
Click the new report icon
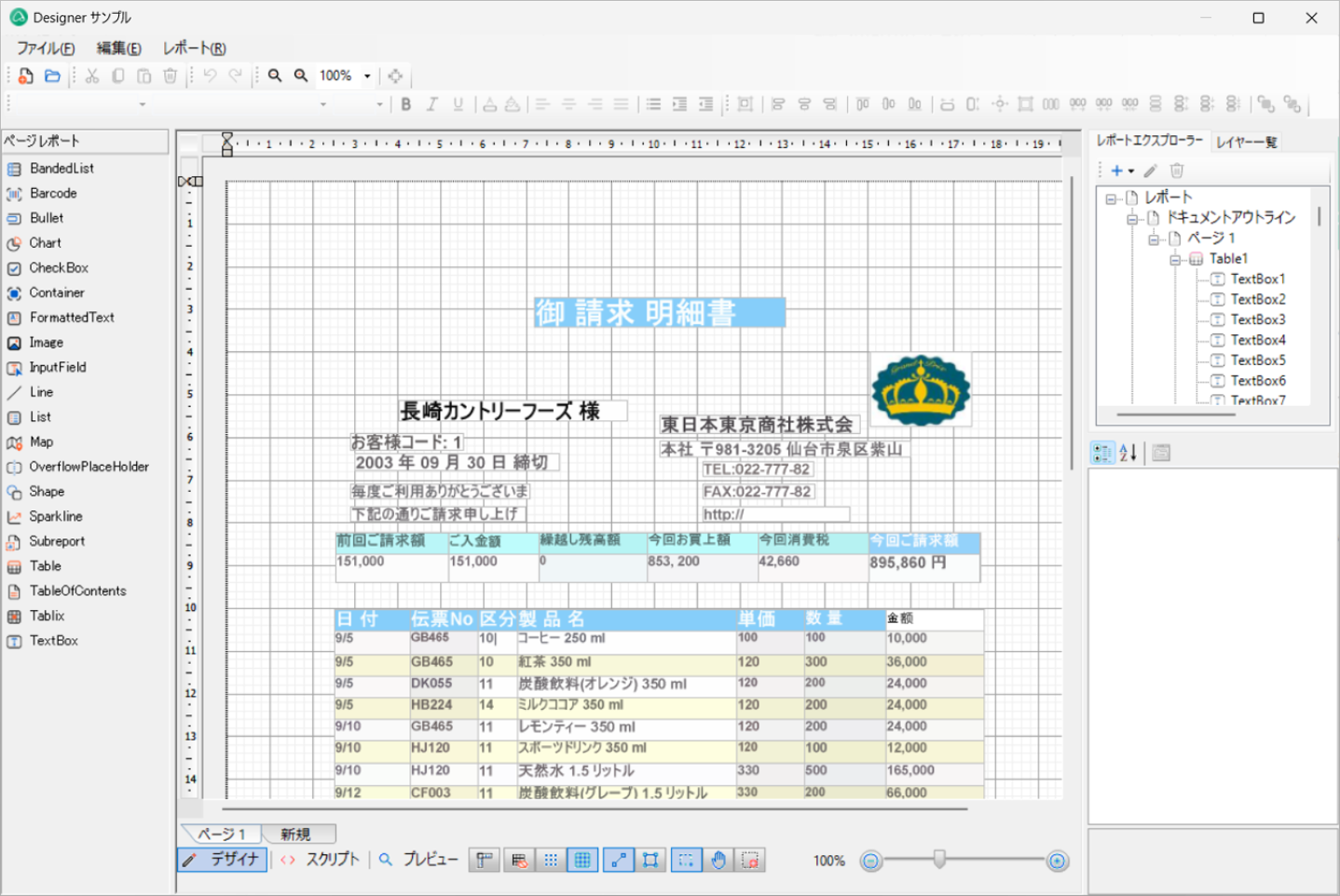pos(25,76)
